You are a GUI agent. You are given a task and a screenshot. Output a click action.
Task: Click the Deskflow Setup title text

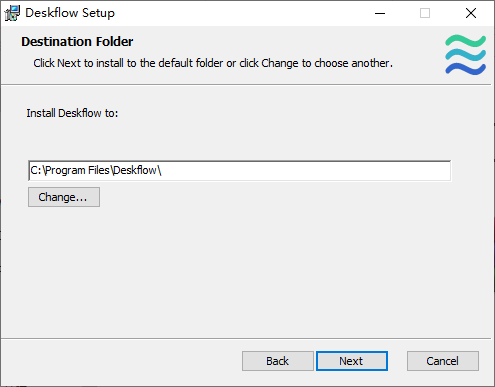(x=70, y=13)
